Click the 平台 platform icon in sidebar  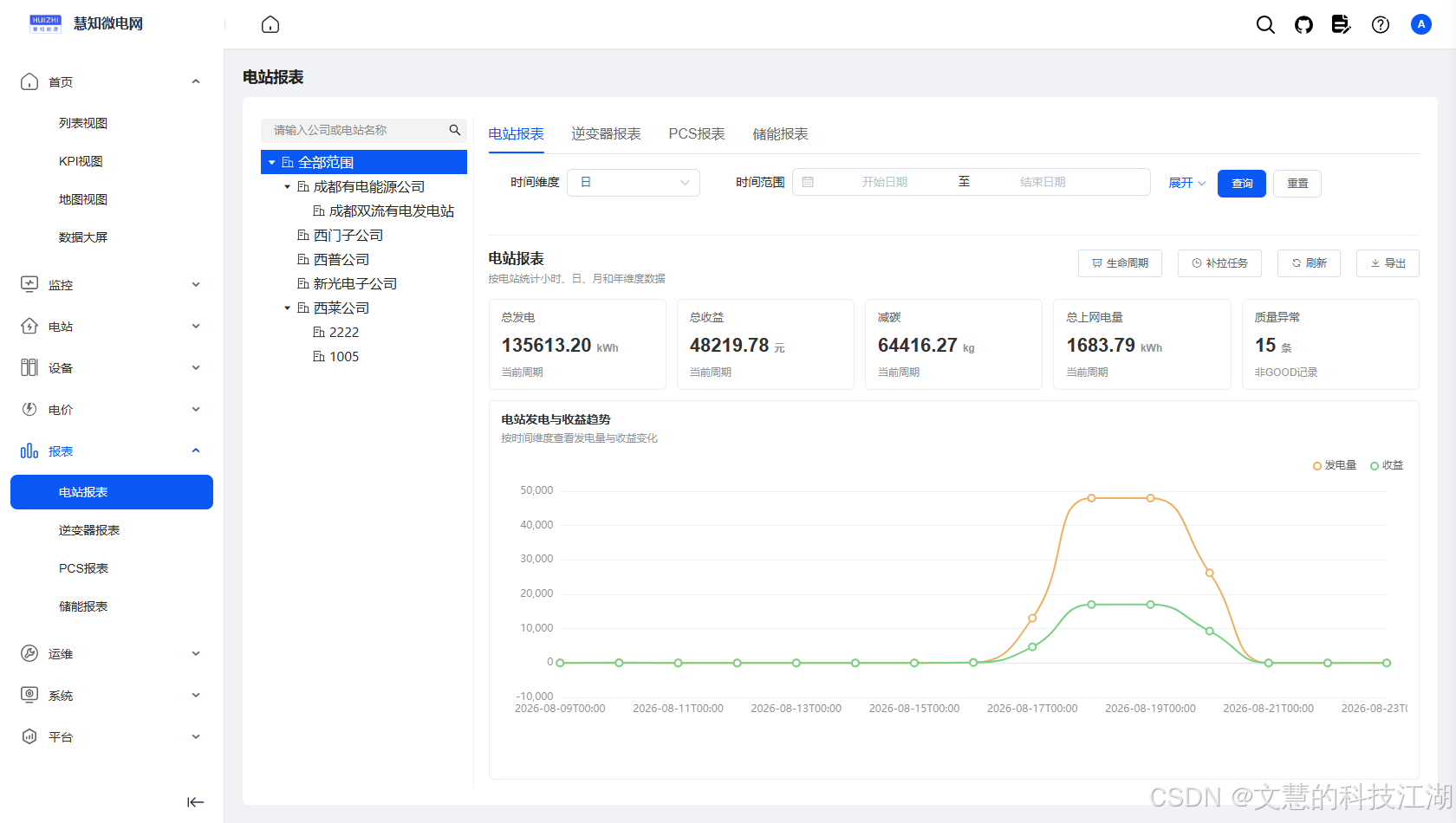[29, 736]
